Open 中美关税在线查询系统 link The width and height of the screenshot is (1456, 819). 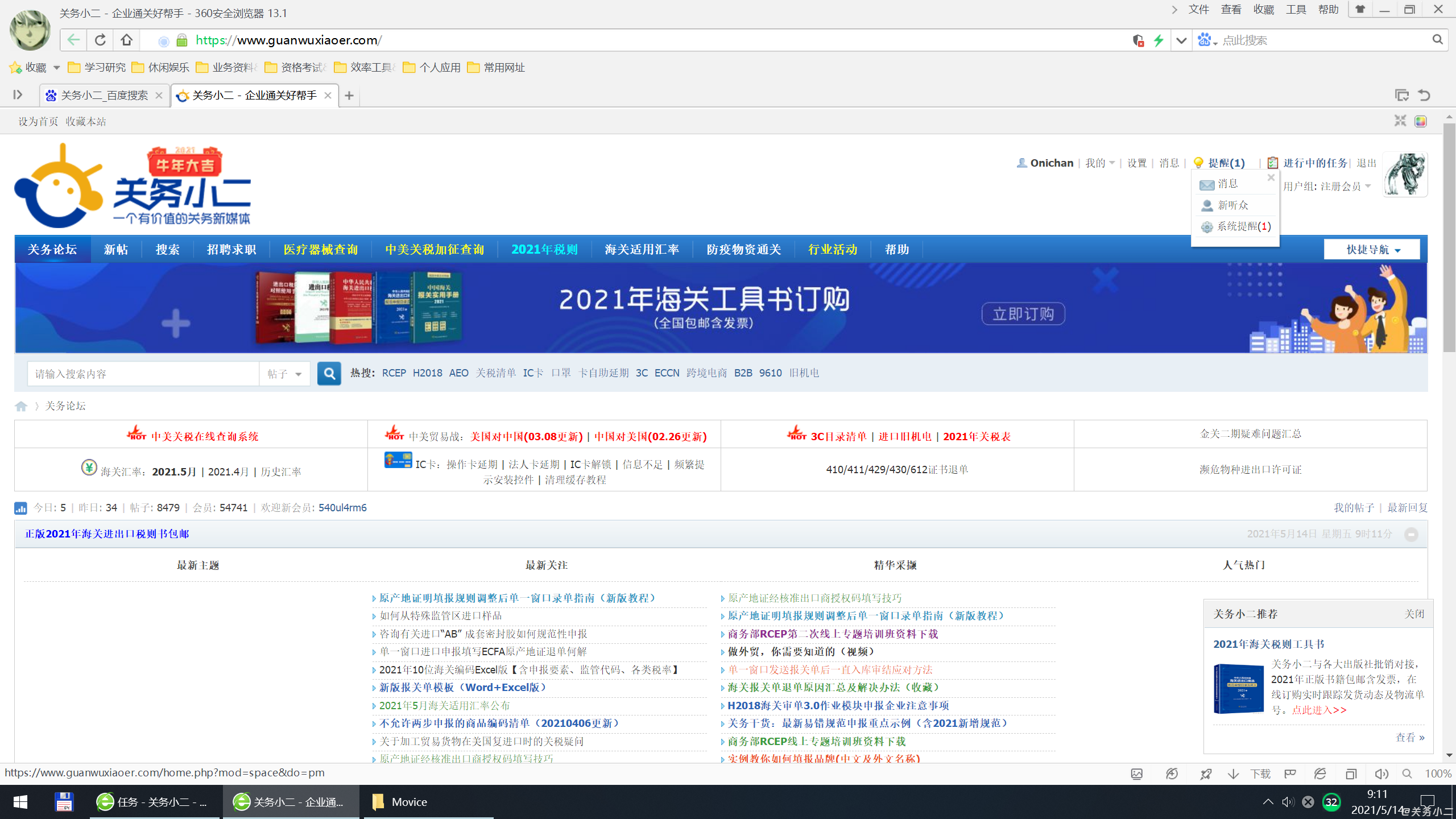pyautogui.click(x=204, y=436)
